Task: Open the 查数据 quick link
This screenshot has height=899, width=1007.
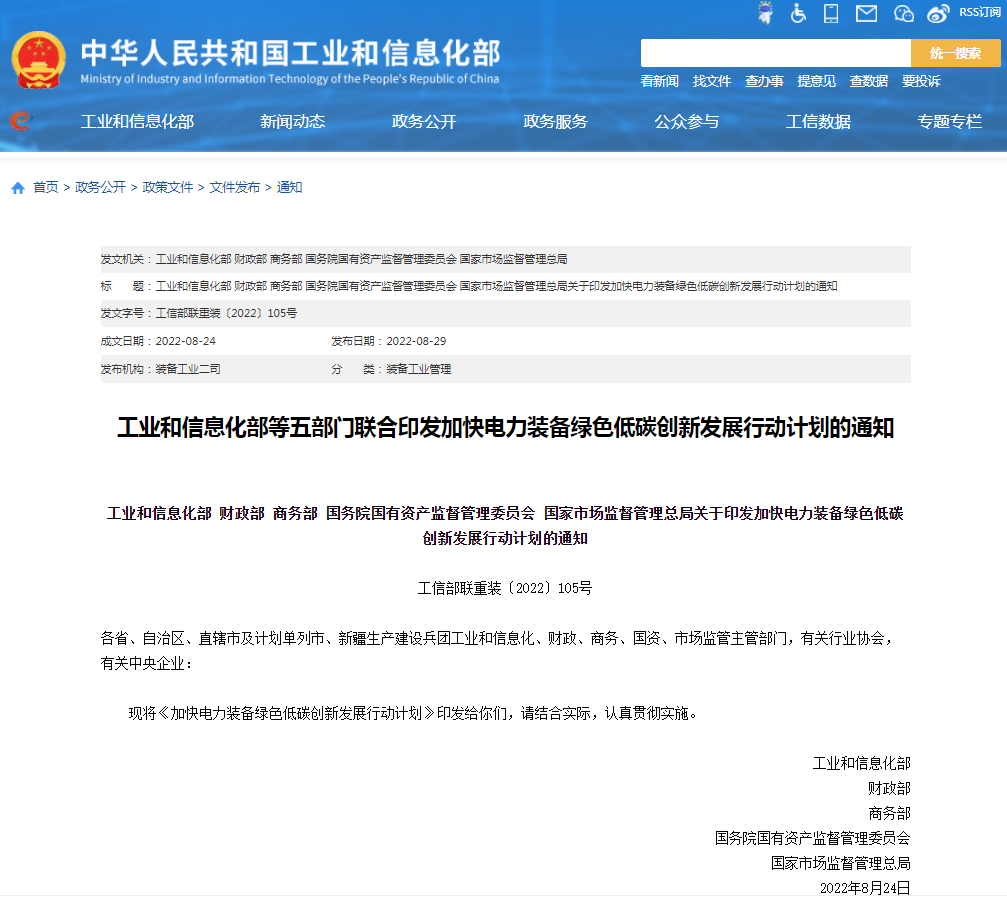Action: pos(869,81)
